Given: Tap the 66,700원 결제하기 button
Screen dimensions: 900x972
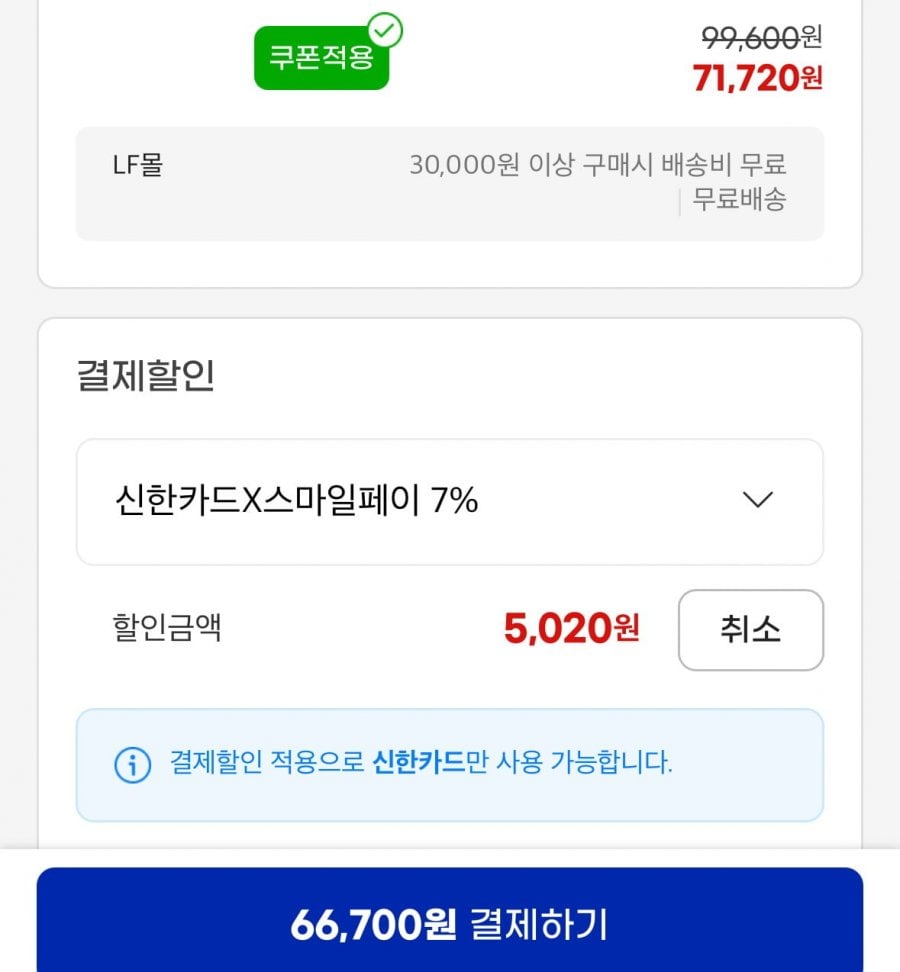Looking at the screenshot, I should (449, 925).
